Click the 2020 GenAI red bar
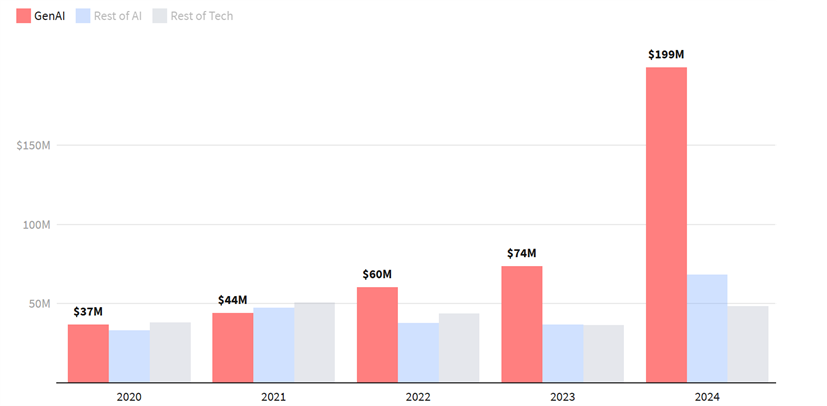 pos(88,353)
